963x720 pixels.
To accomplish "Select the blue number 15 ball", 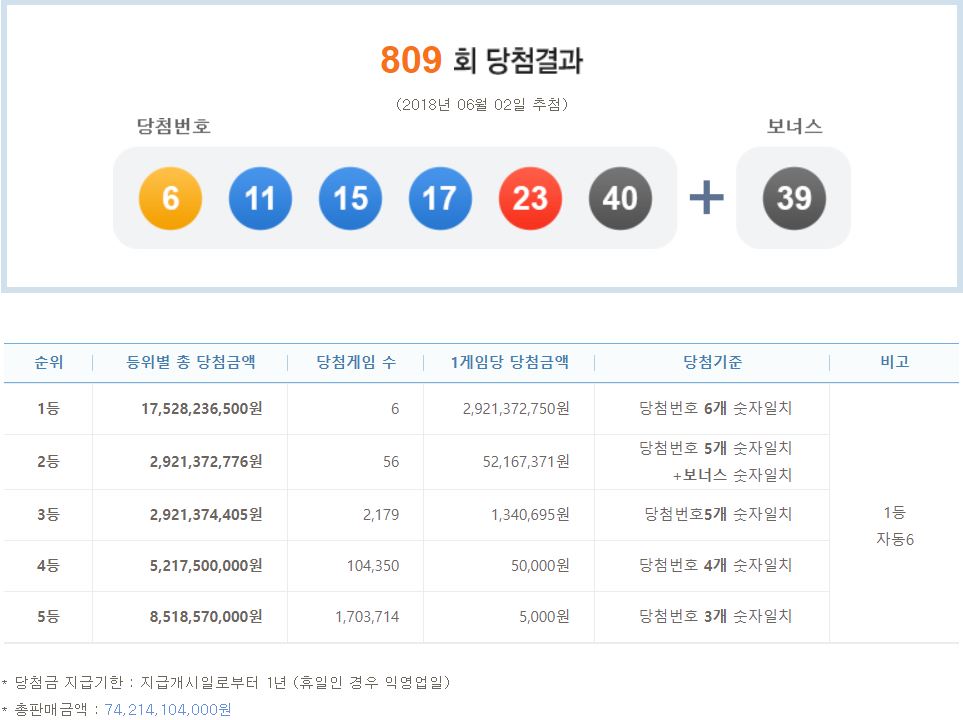I will click(x=350, y=198).
